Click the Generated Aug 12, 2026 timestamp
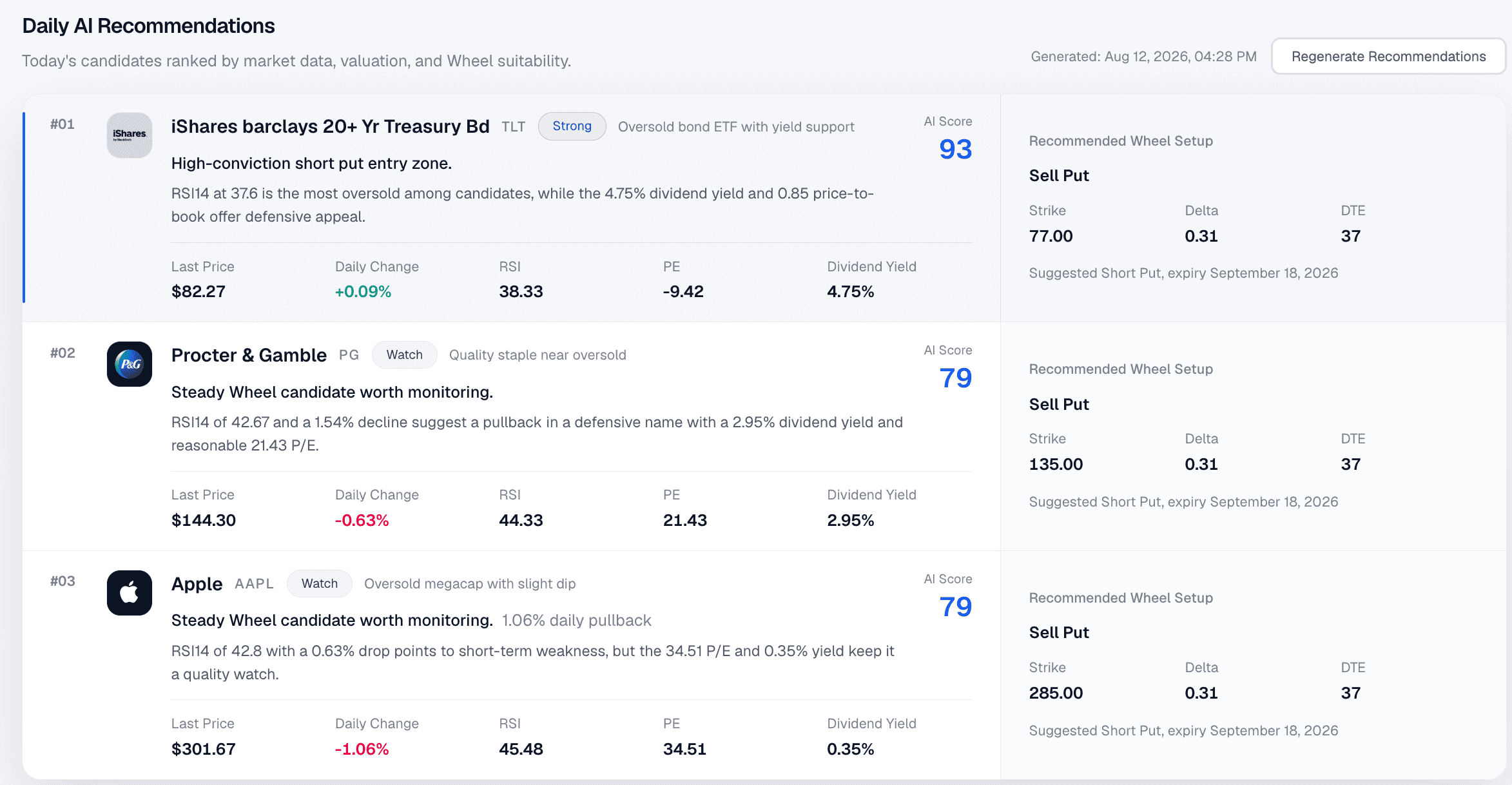This screenshot has height=785, width=1512. 1144,57
